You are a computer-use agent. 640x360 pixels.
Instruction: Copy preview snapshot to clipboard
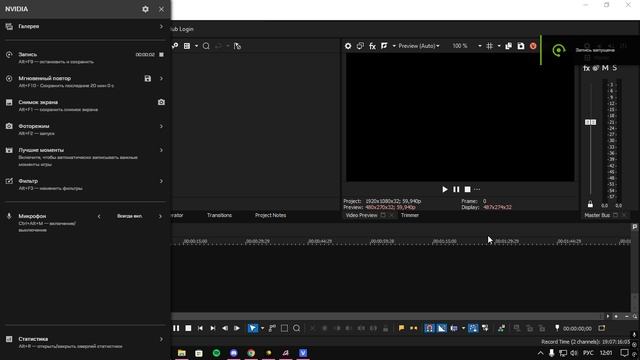509,46
